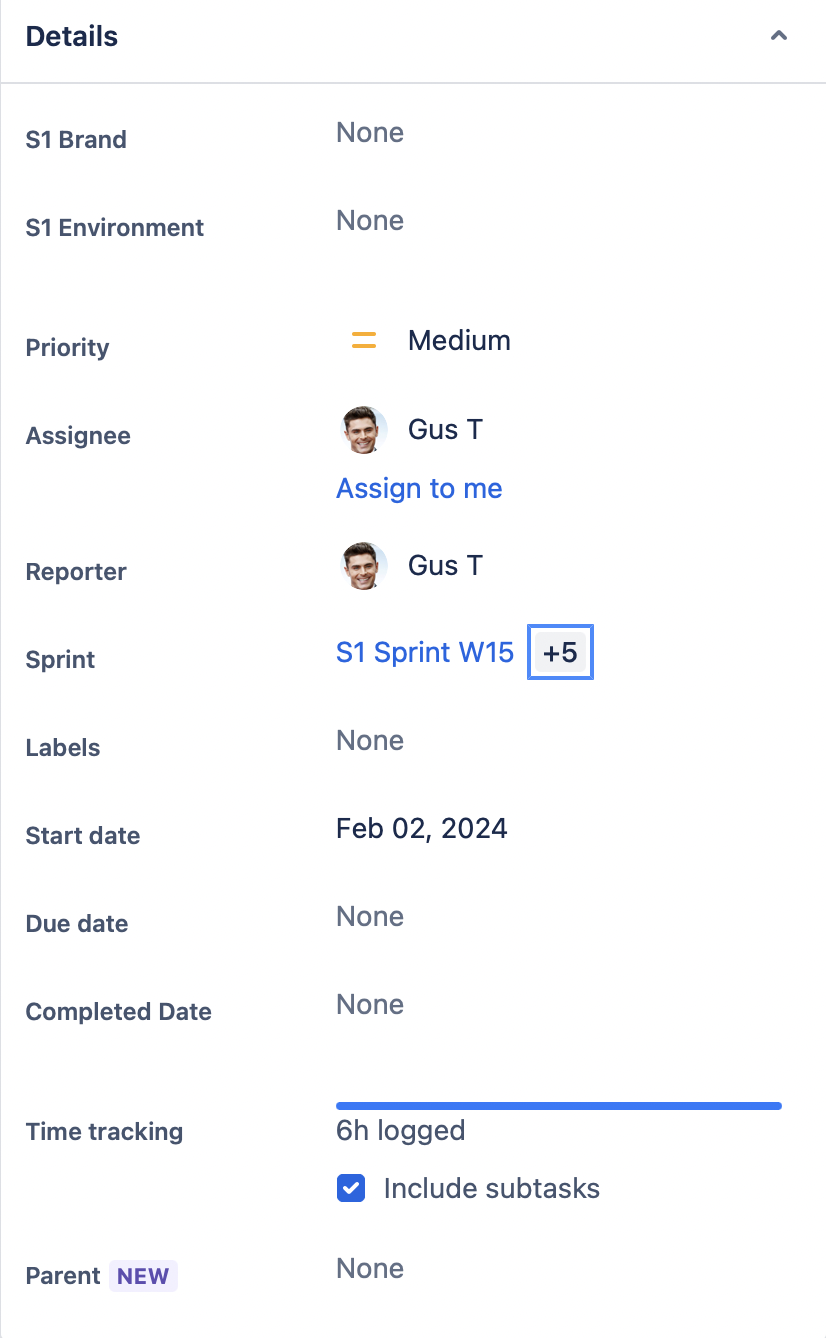
Task: Click the Details section header title
Action: 72,36
